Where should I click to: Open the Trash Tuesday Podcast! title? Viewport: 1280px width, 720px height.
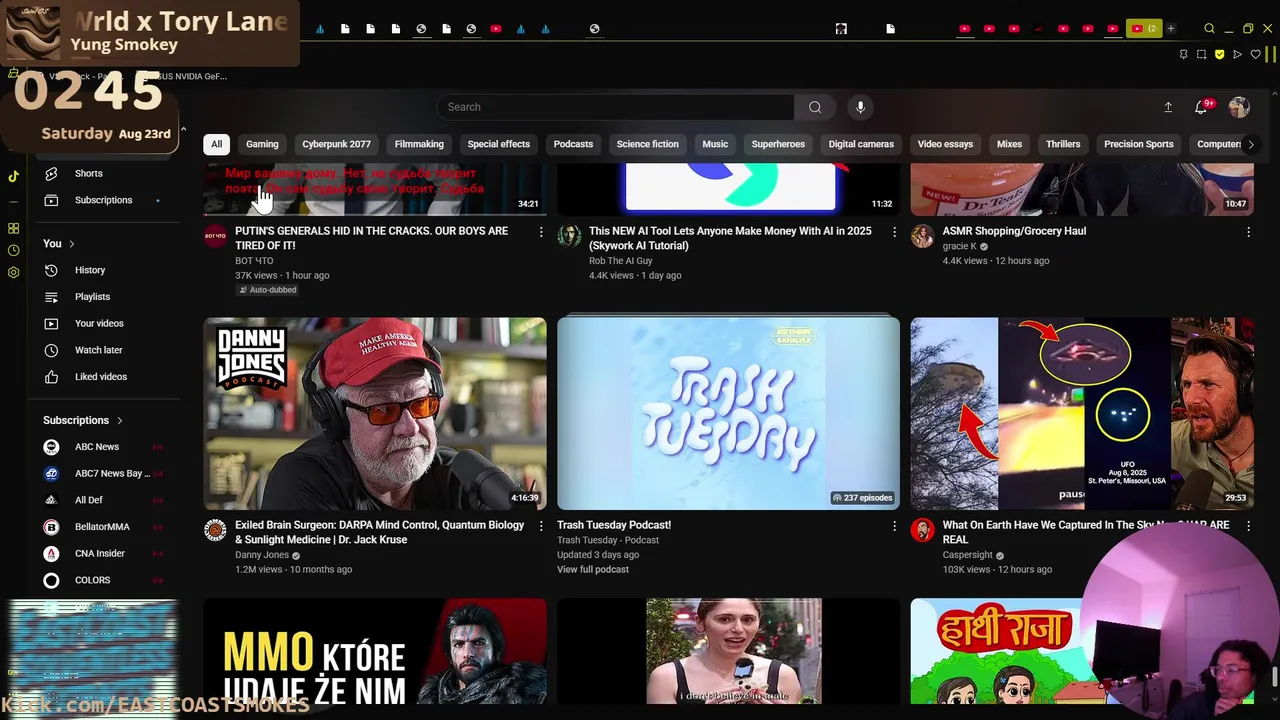(x=614, y=525)
